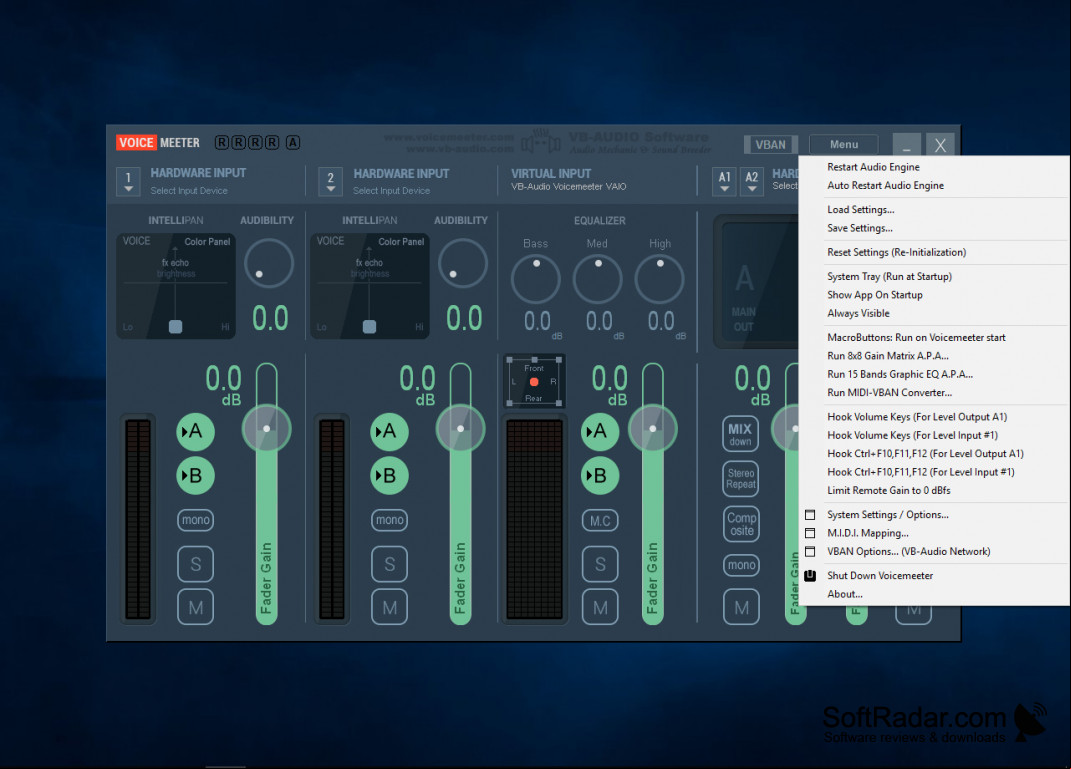The width and height of the screenshot is (1071, 769).
Task: Click the Intellipan handle of input 1
Action: 176,326
